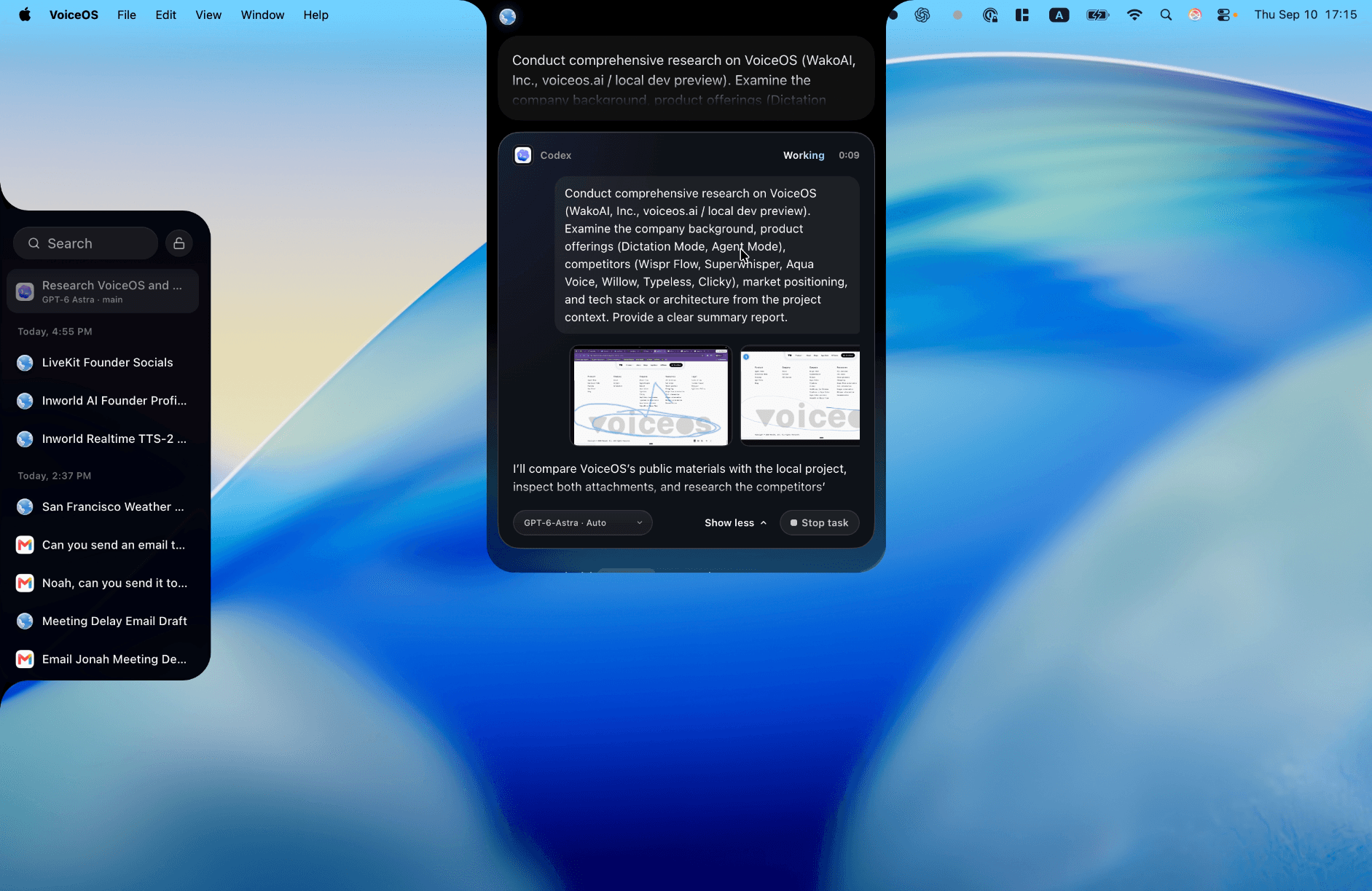Open the Window menu
This screenshot has height=891, width=1372.
262,15
